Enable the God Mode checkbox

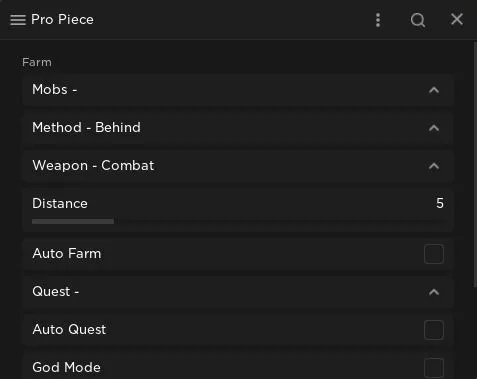click(x=434, y=368)
